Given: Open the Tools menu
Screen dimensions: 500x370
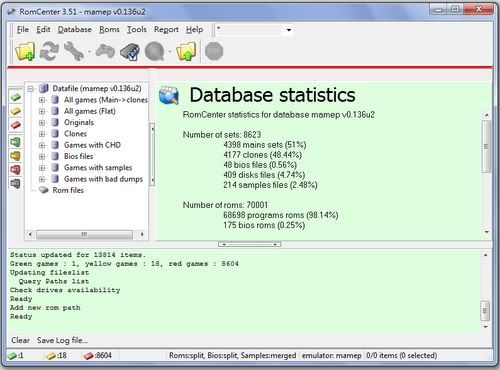Looking at the screenshot, I should 137,30.
